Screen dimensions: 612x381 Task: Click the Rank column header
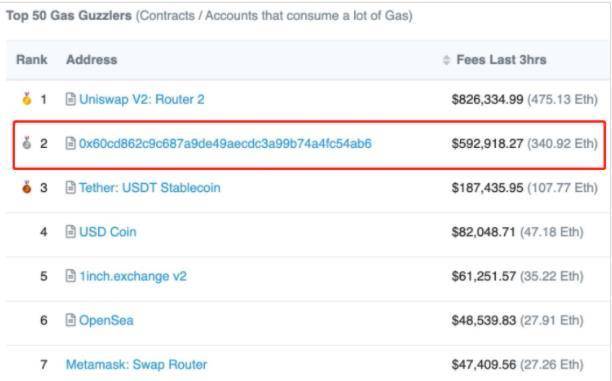tap(32, 60)
